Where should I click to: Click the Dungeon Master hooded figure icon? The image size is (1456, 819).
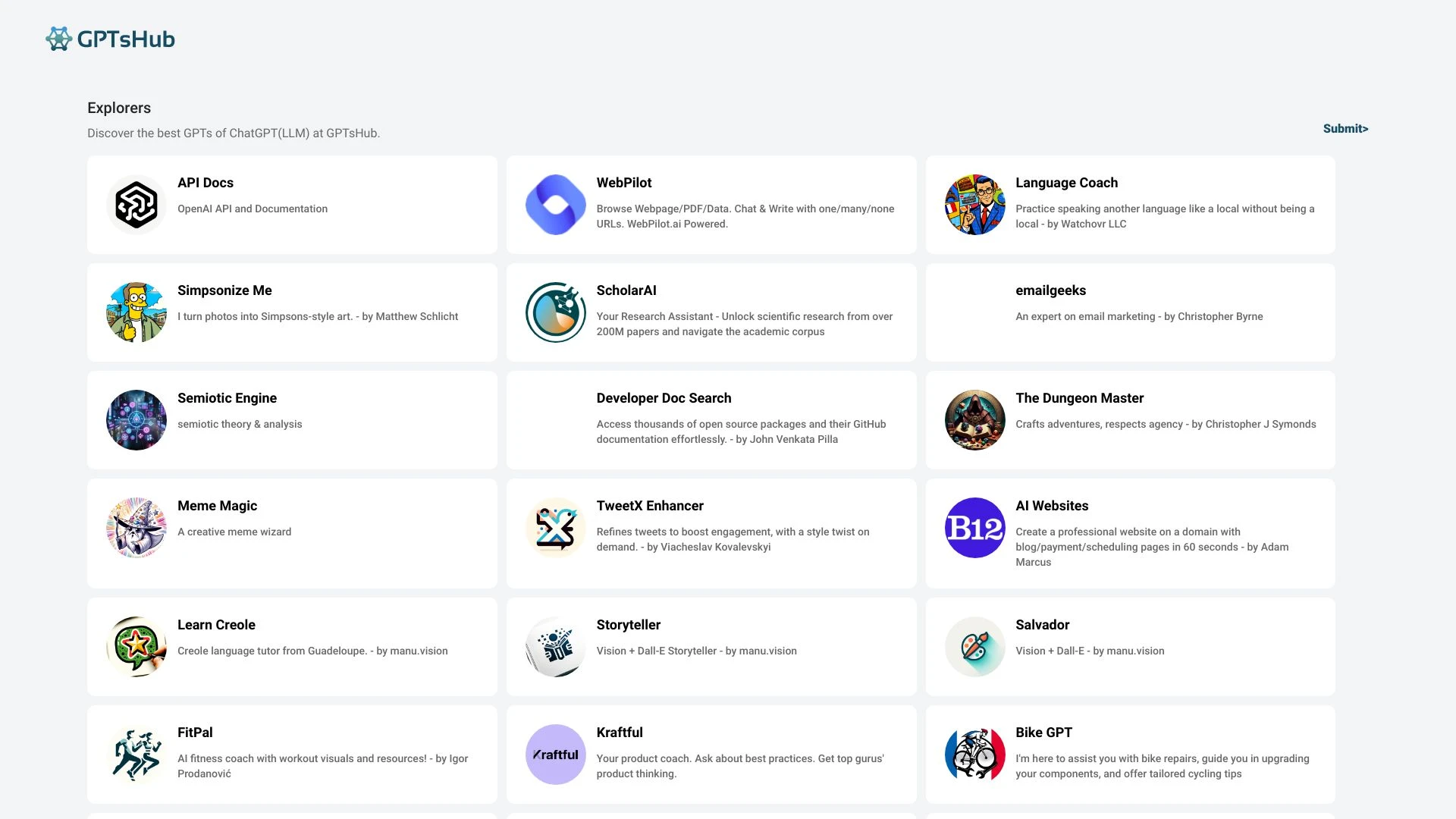974,420
